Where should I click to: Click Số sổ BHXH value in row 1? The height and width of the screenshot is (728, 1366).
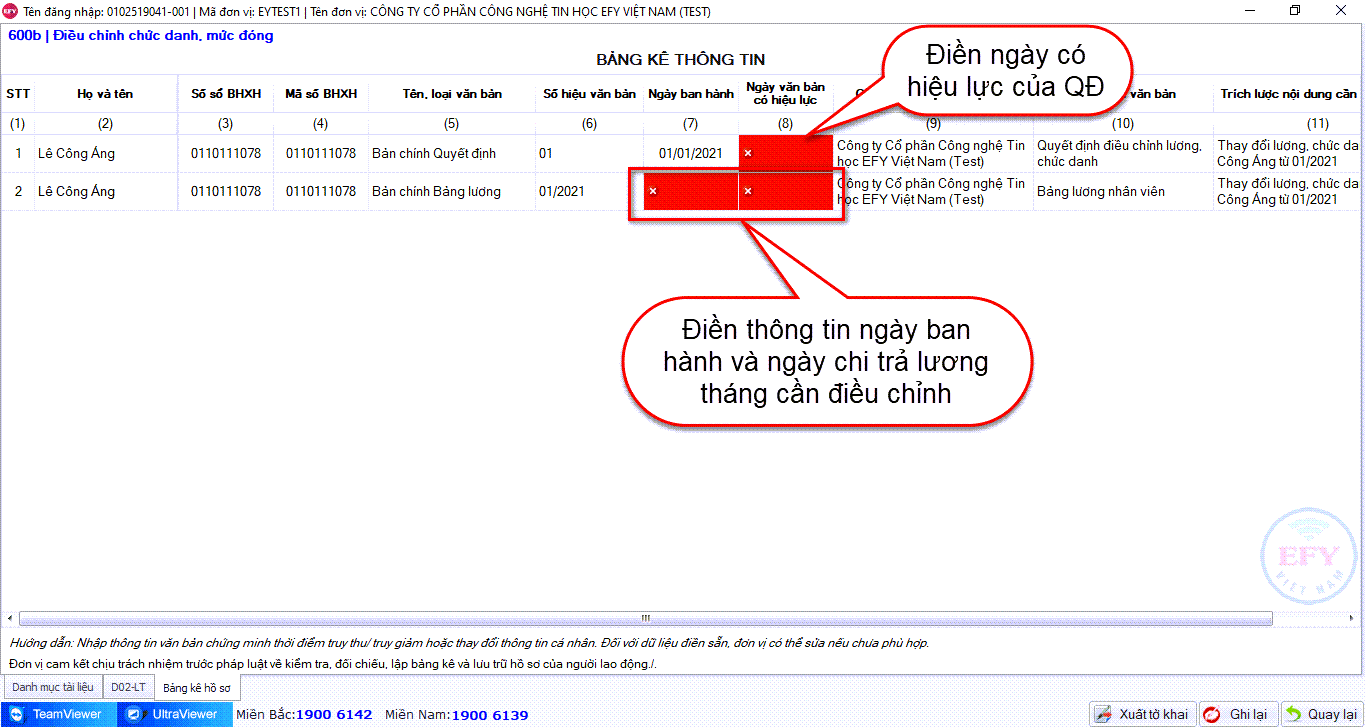(226, 153)
